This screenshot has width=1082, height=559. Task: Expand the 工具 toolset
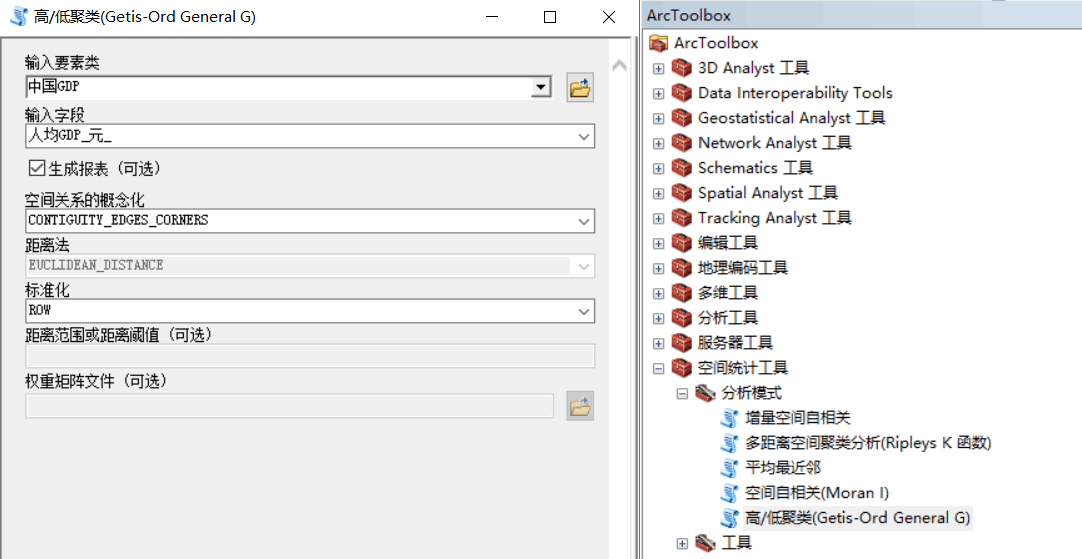click(682, 543)
